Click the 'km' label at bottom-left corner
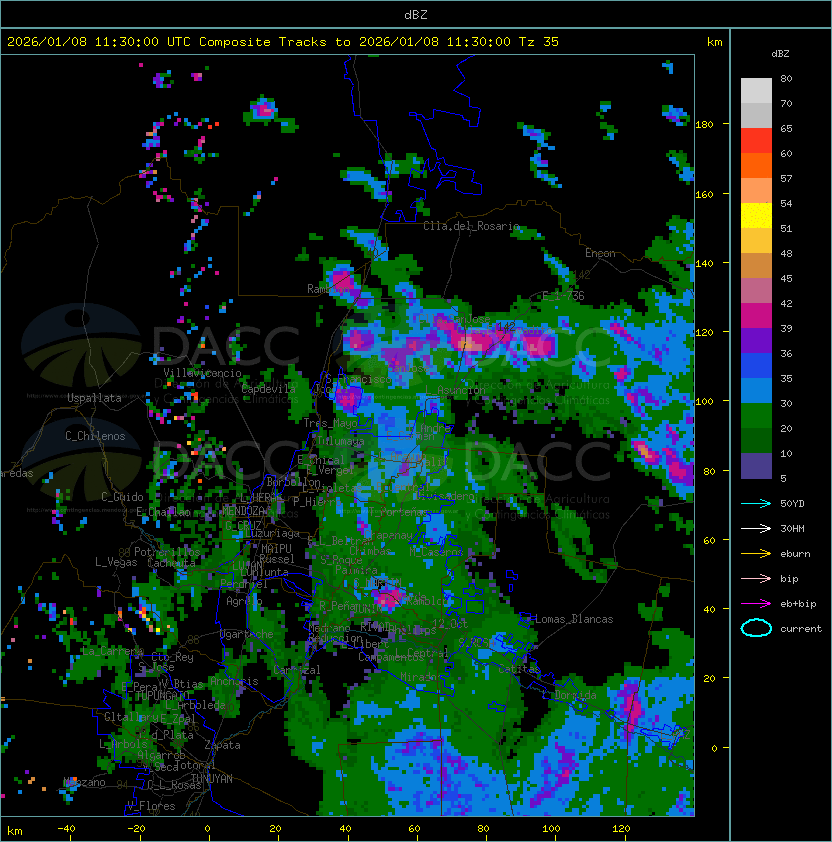 (x=15, y=831)
